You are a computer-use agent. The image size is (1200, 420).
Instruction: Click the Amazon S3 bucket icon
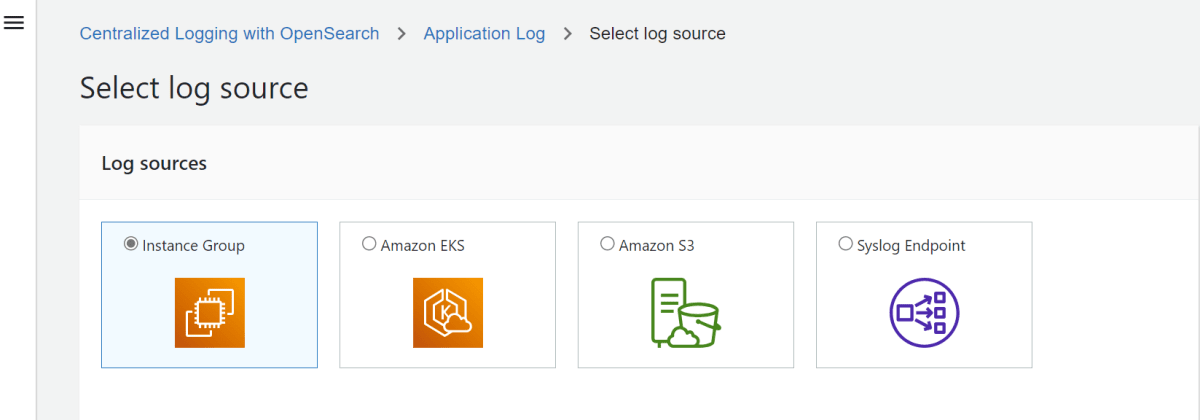point(685,313)
